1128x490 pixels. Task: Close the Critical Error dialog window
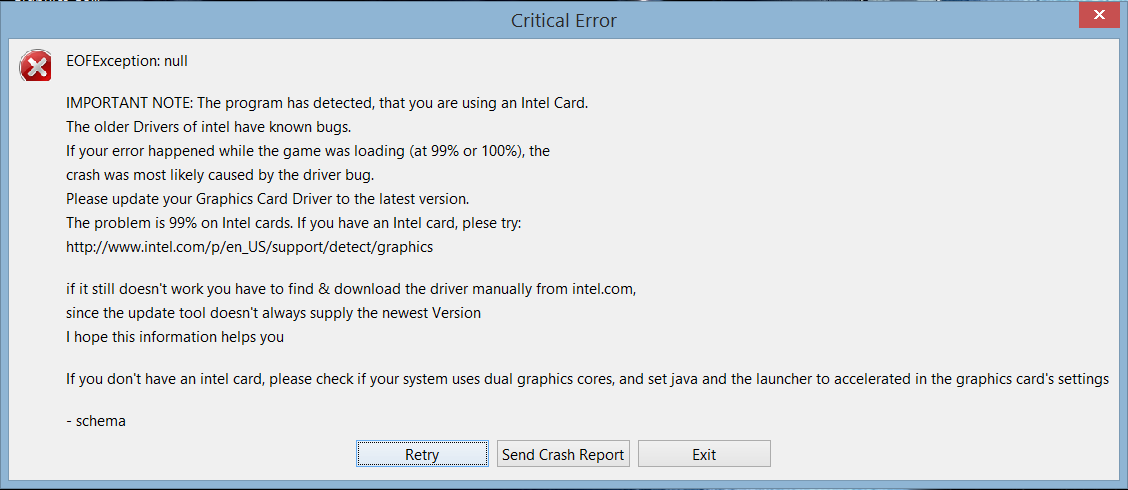(1097, 15)
